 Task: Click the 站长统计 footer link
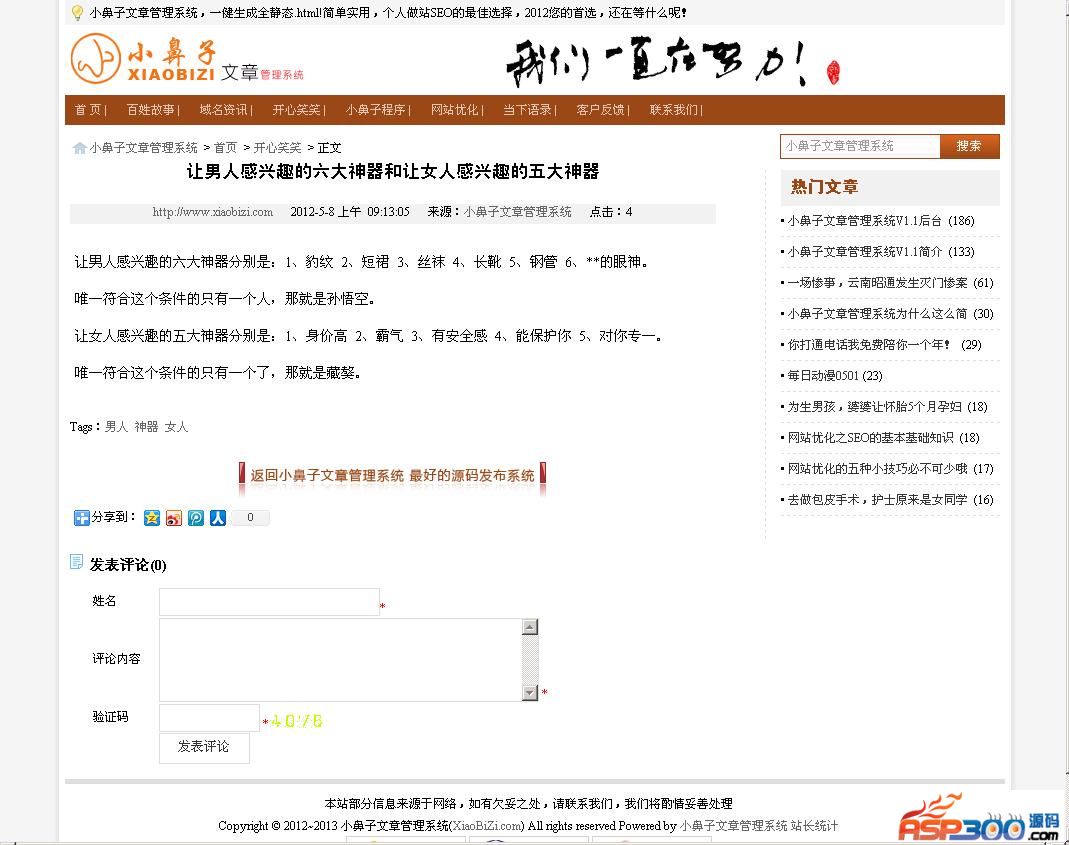tap(814, 826)
